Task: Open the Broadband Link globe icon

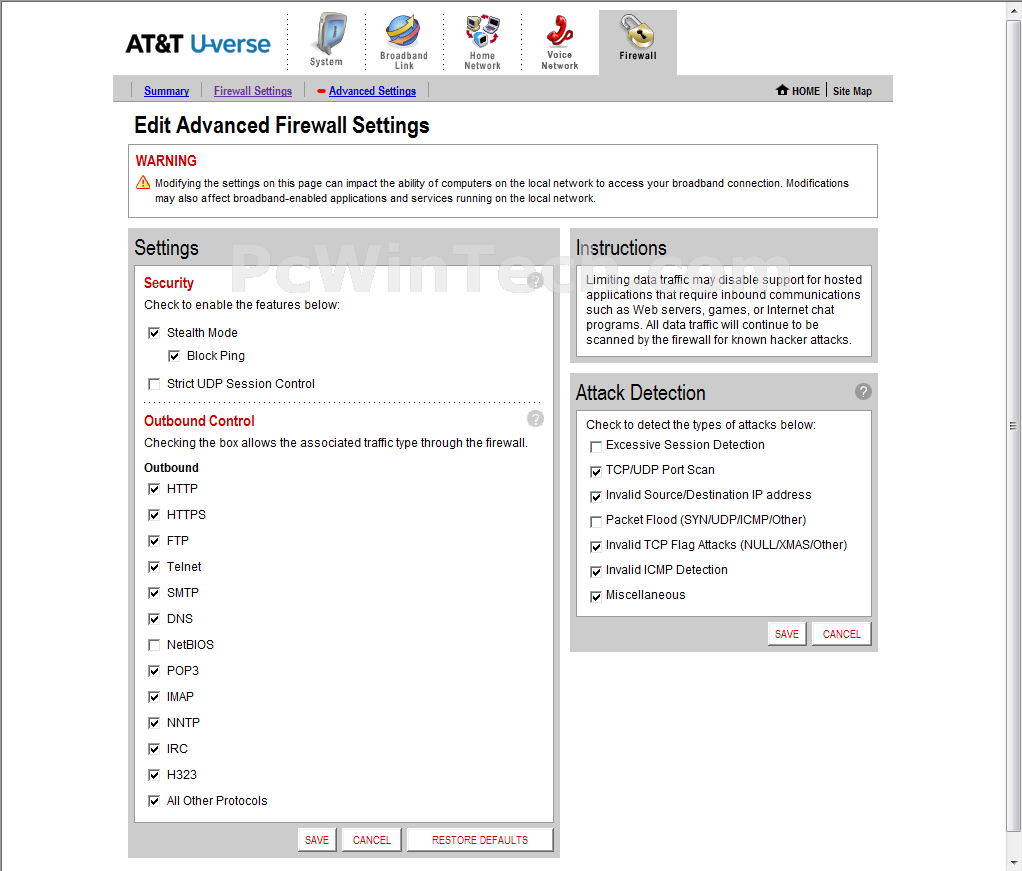Action: 403,33
